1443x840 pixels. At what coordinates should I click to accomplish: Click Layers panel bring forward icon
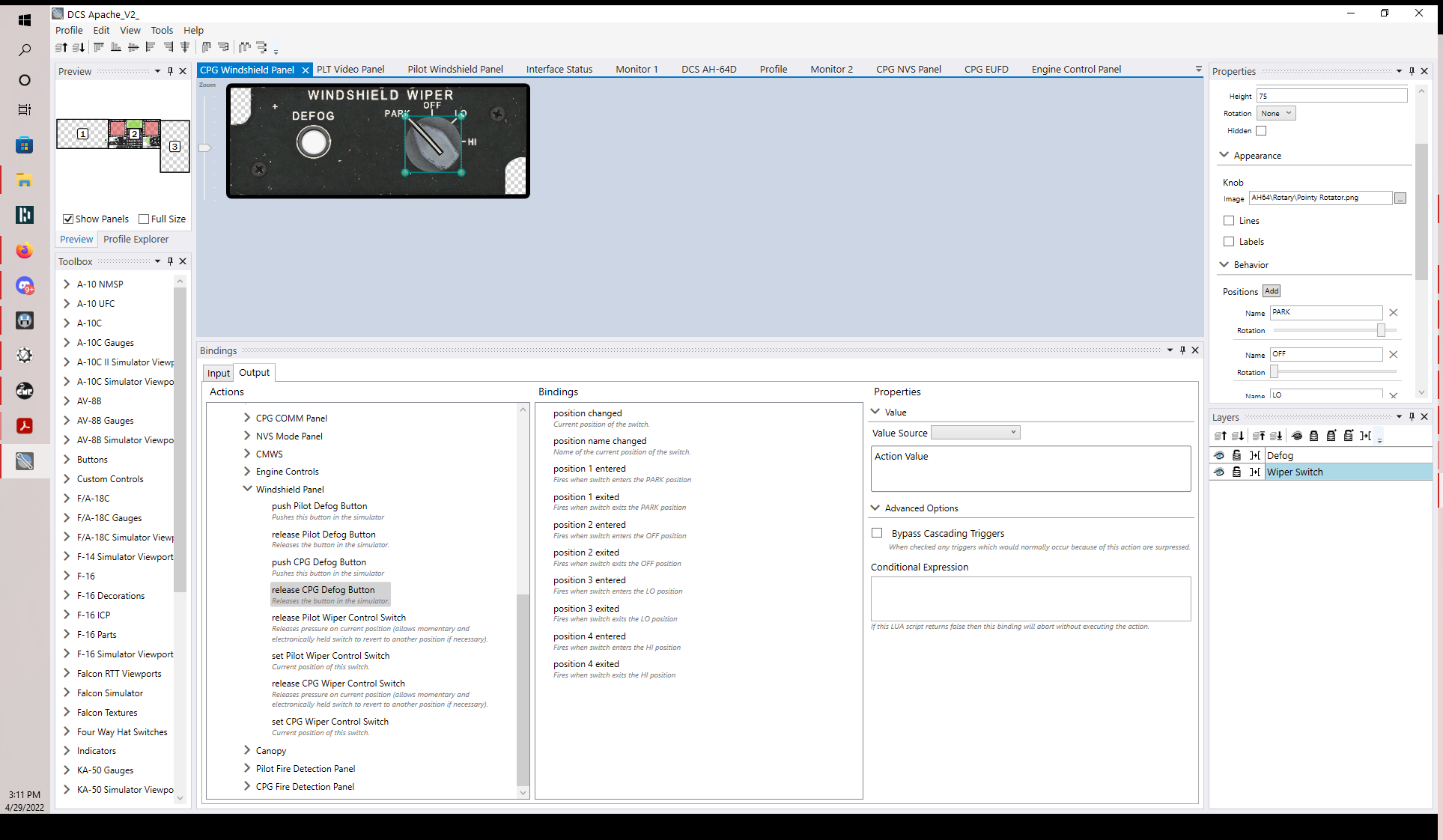click(x=1220, y=436)
